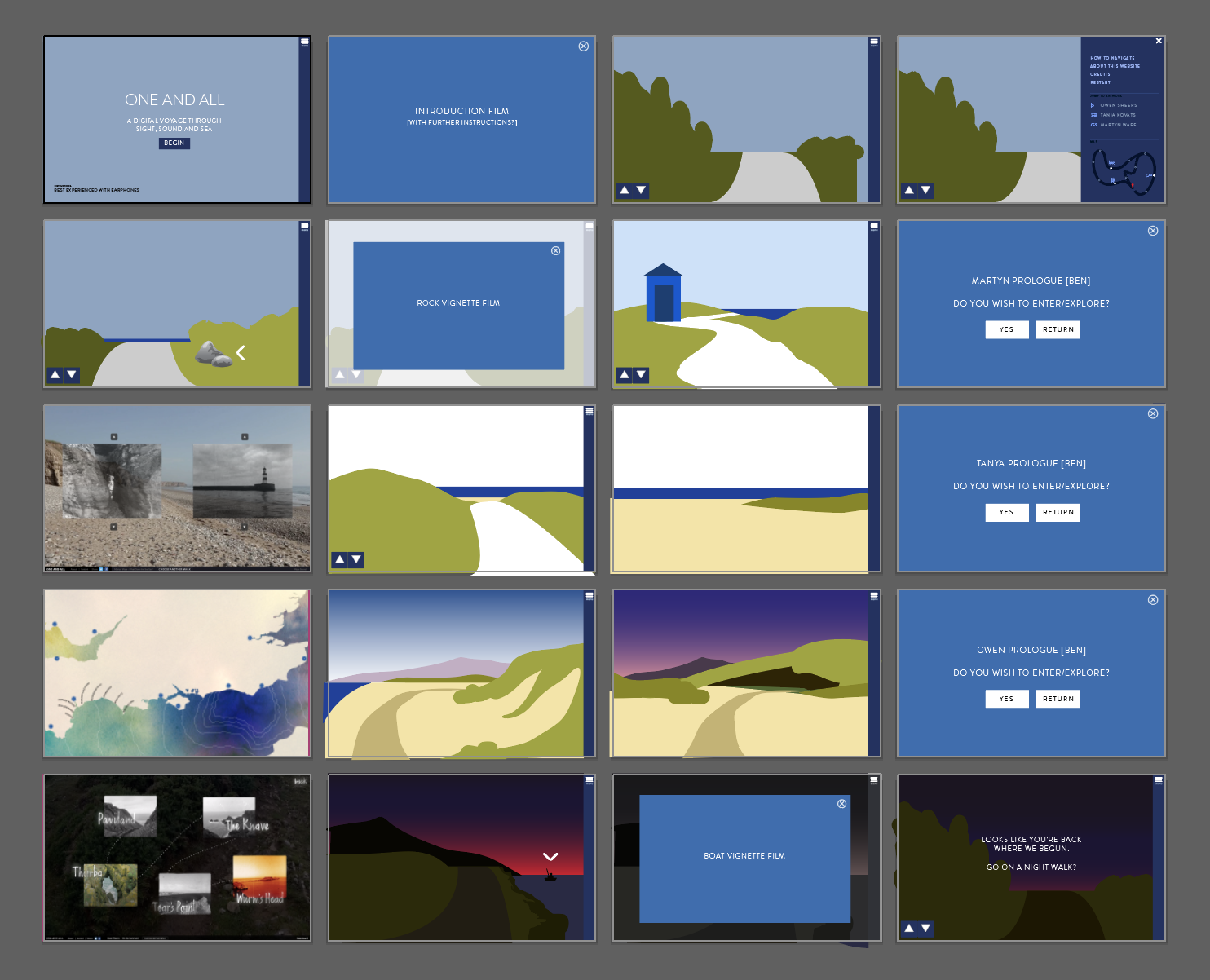Click the left chevron beside the rock
1210x980 pixels.
coord(241,352)
